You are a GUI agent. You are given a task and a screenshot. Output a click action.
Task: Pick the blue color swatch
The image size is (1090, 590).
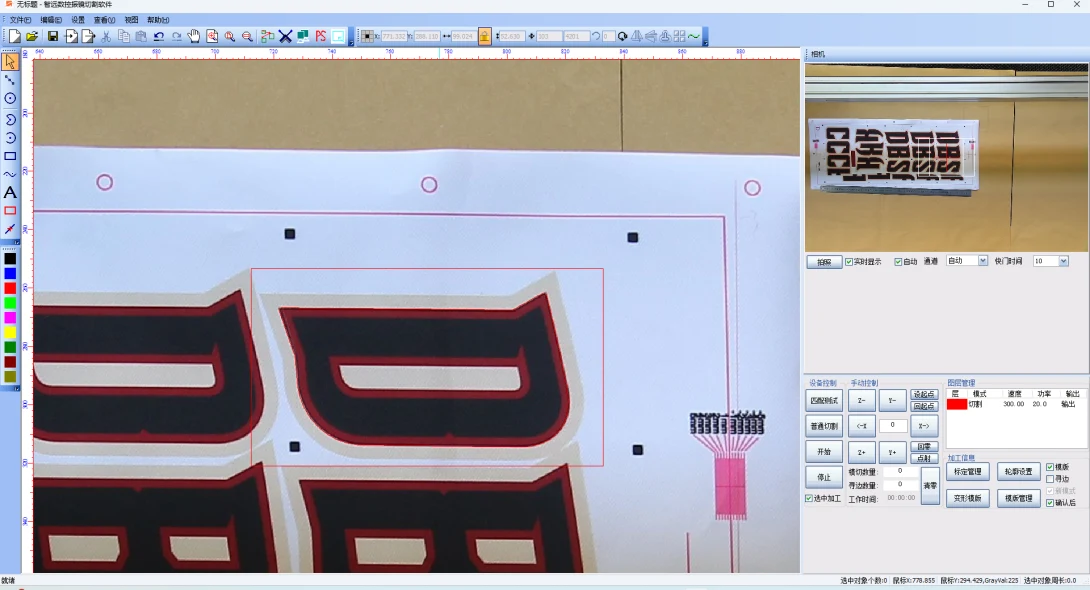pos(10,273)
